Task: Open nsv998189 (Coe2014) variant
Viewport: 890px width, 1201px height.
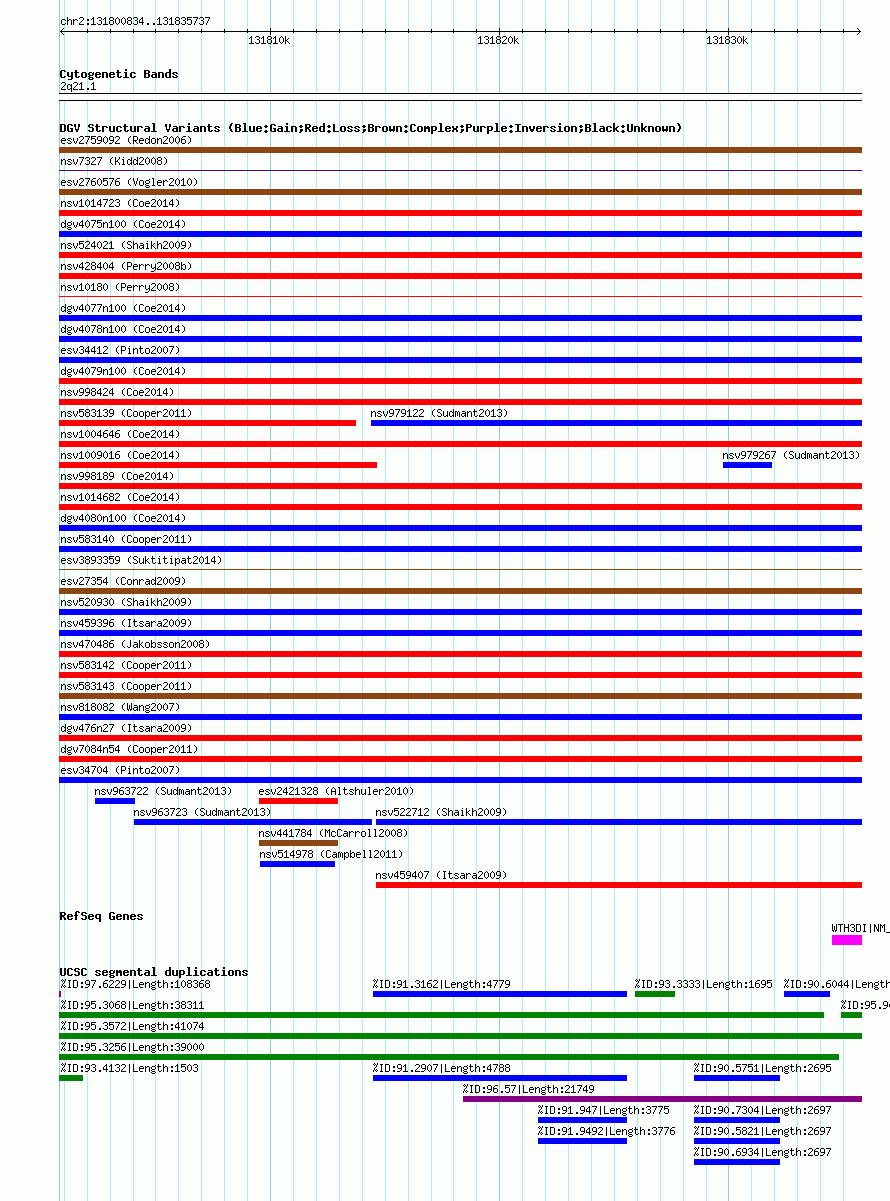Action: click(x=460, y=486)
